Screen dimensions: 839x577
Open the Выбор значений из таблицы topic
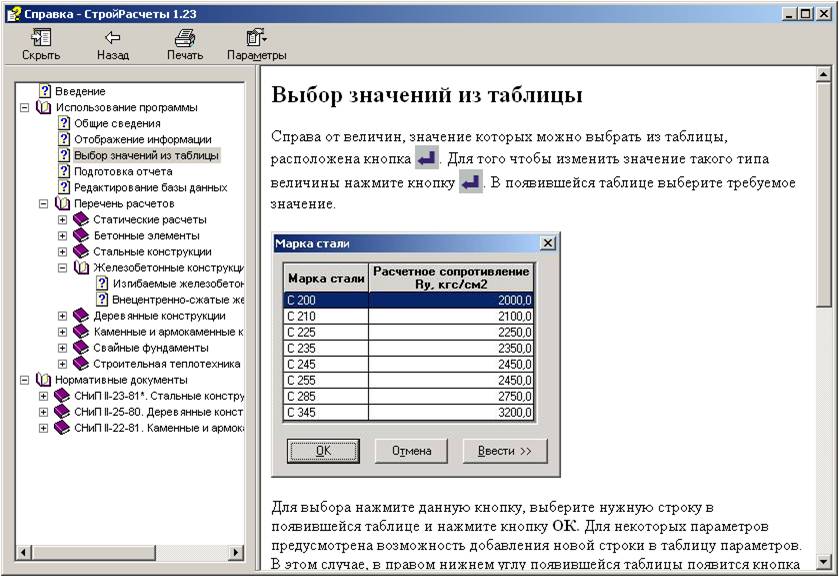click(146, 156)
